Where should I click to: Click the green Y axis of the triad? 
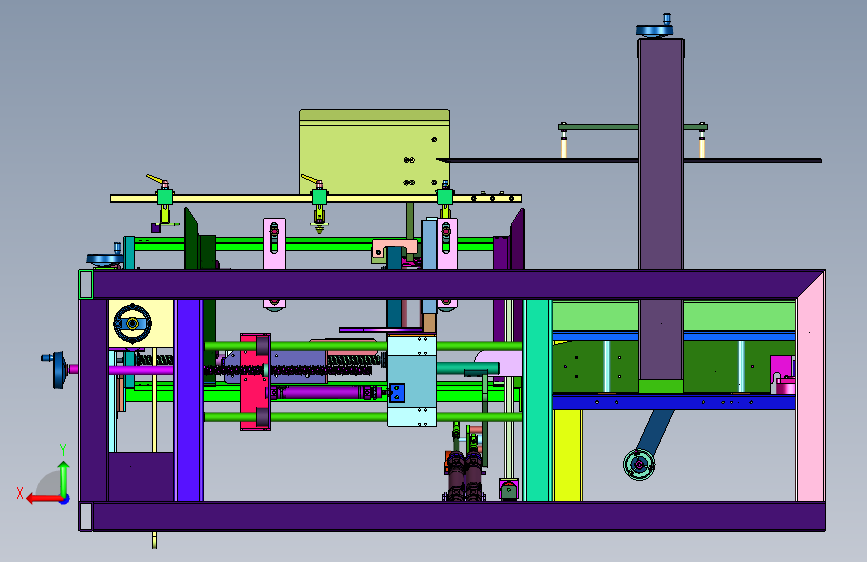[64, 478]
